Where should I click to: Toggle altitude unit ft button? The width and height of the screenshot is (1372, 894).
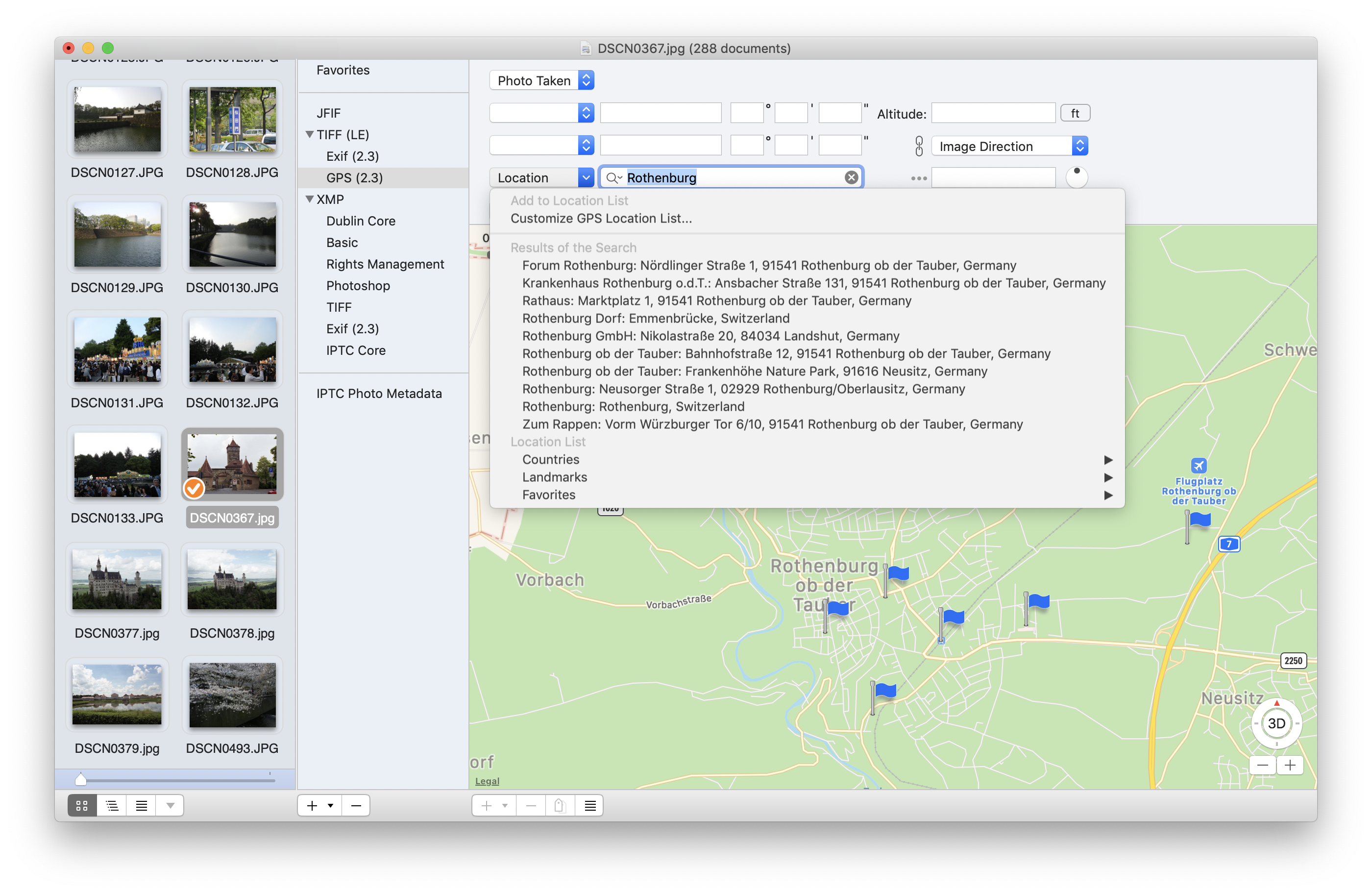[1075, 114]
